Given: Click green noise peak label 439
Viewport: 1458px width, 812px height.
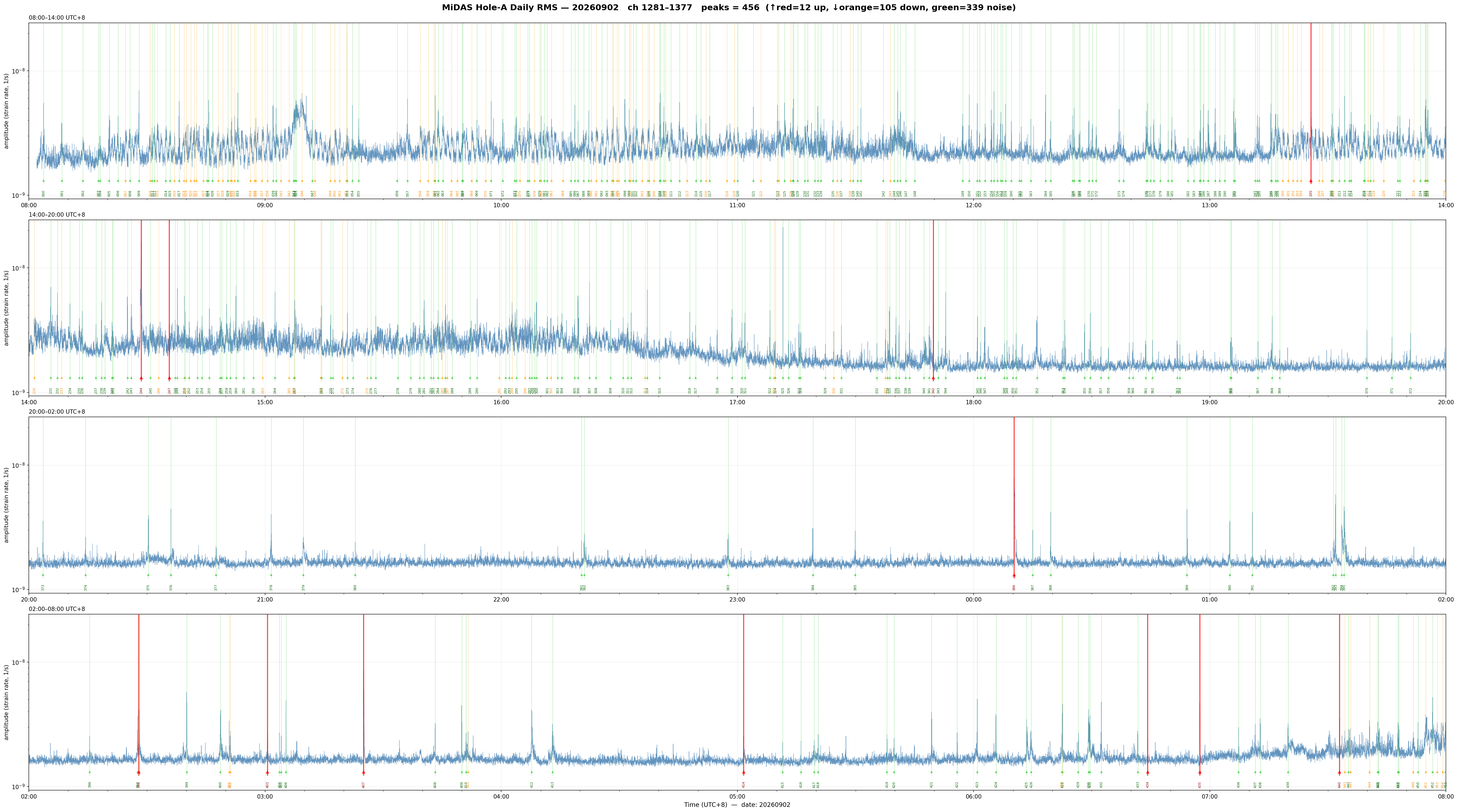Looking at the screenshot, I should pyautogui.click(x=1288, y=785).
